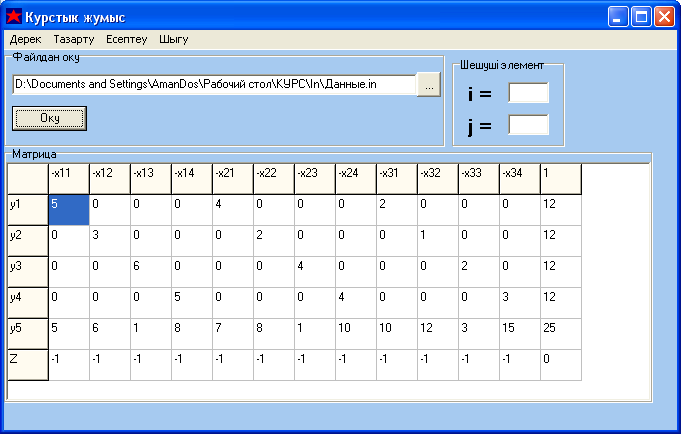Select cell 1 in row y2 under -x32
Screen dimensions: 681x434
[438, 241]
